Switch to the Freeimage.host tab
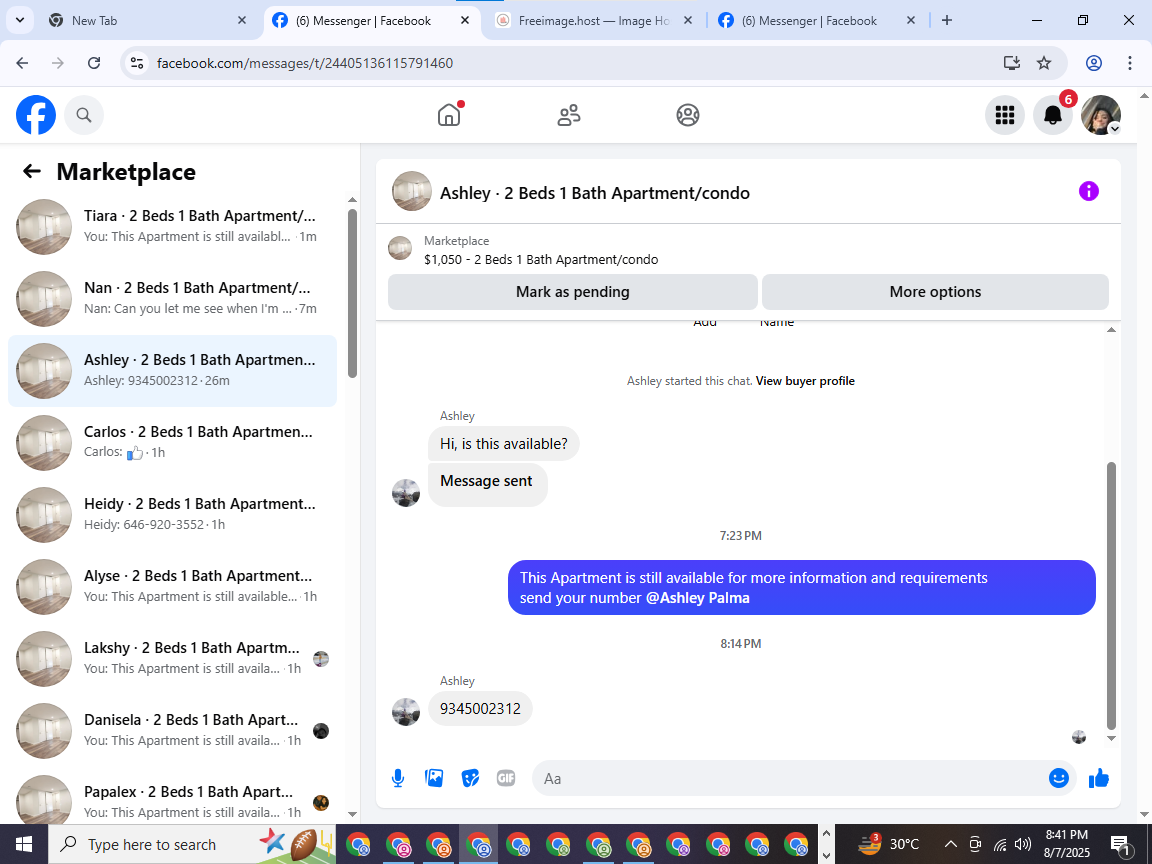This screenshot has width=1152, height=864. pyautogui.click(x=594, y=21)
